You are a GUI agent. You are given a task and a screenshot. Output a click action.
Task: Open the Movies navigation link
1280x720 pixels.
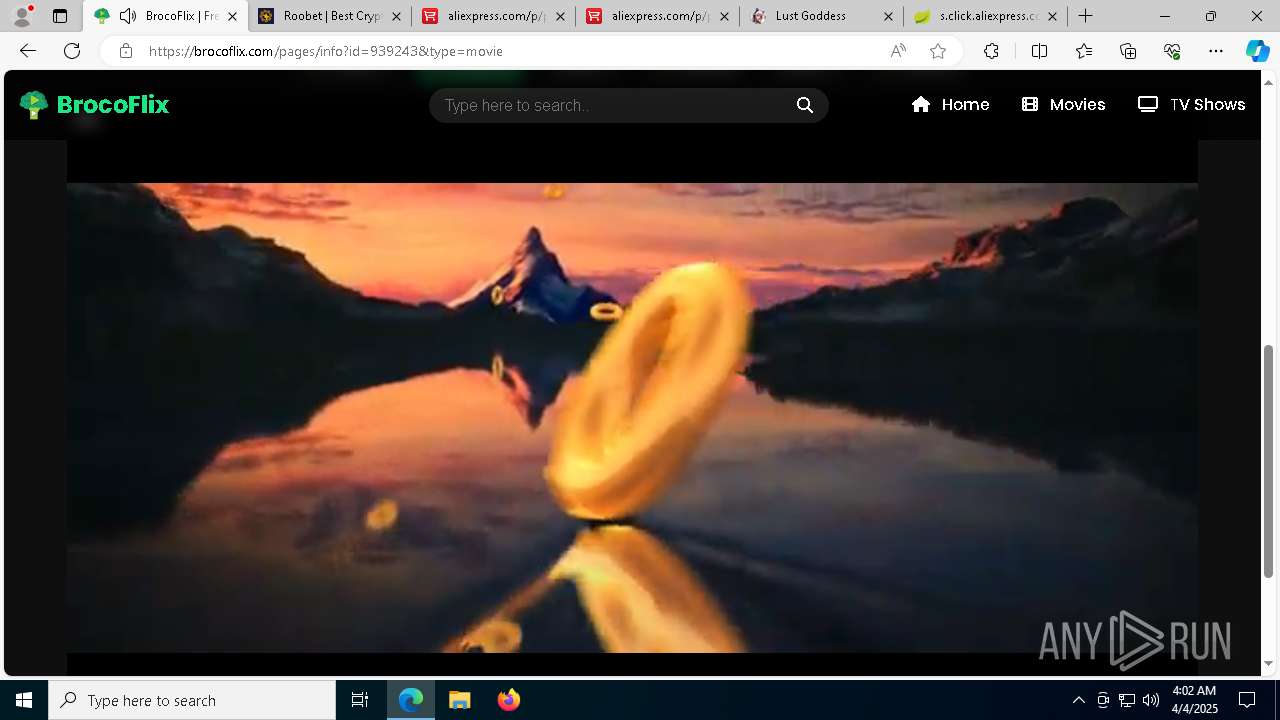click(1063, 104)
